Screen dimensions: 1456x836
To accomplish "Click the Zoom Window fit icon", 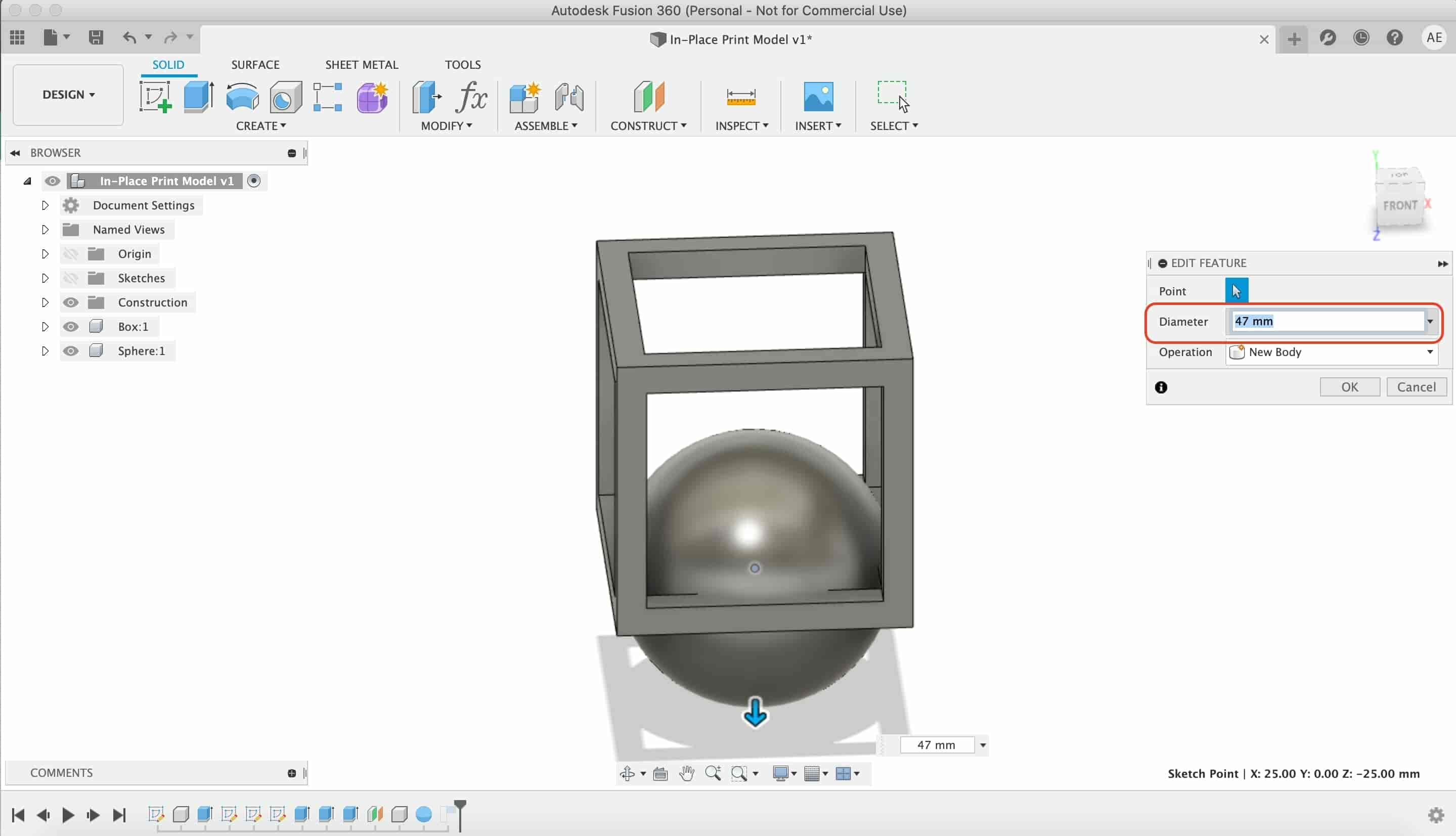I will tap(739, 773).
